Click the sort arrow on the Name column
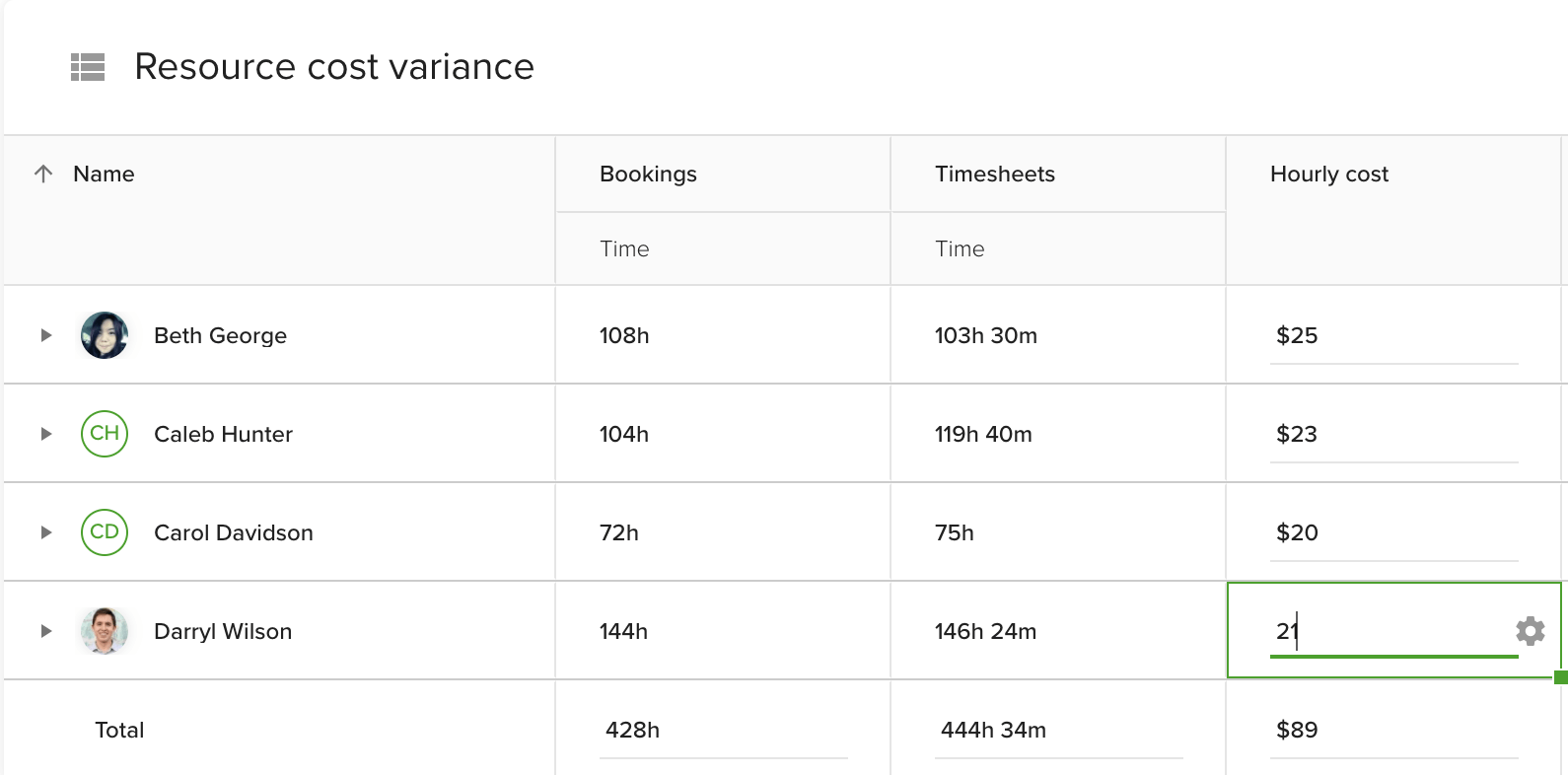The height and width of the screenshot is (775, 1568). pyautogui.click(x=43, y=174)
